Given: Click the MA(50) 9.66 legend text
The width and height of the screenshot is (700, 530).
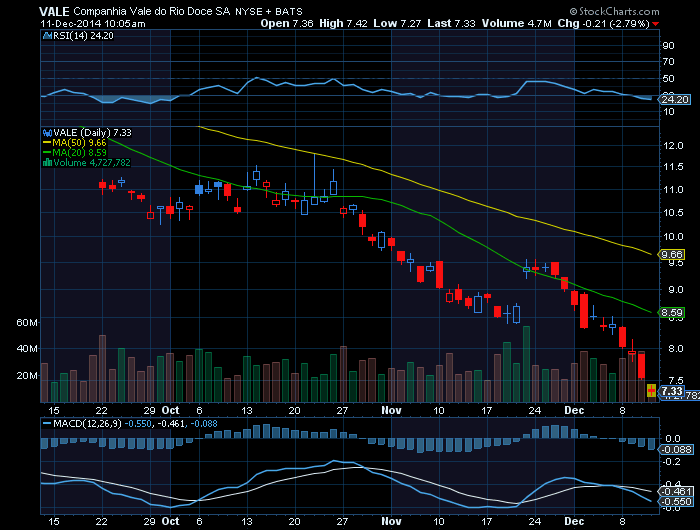Looking at the screenshot, I should click(x=79, y=143).
